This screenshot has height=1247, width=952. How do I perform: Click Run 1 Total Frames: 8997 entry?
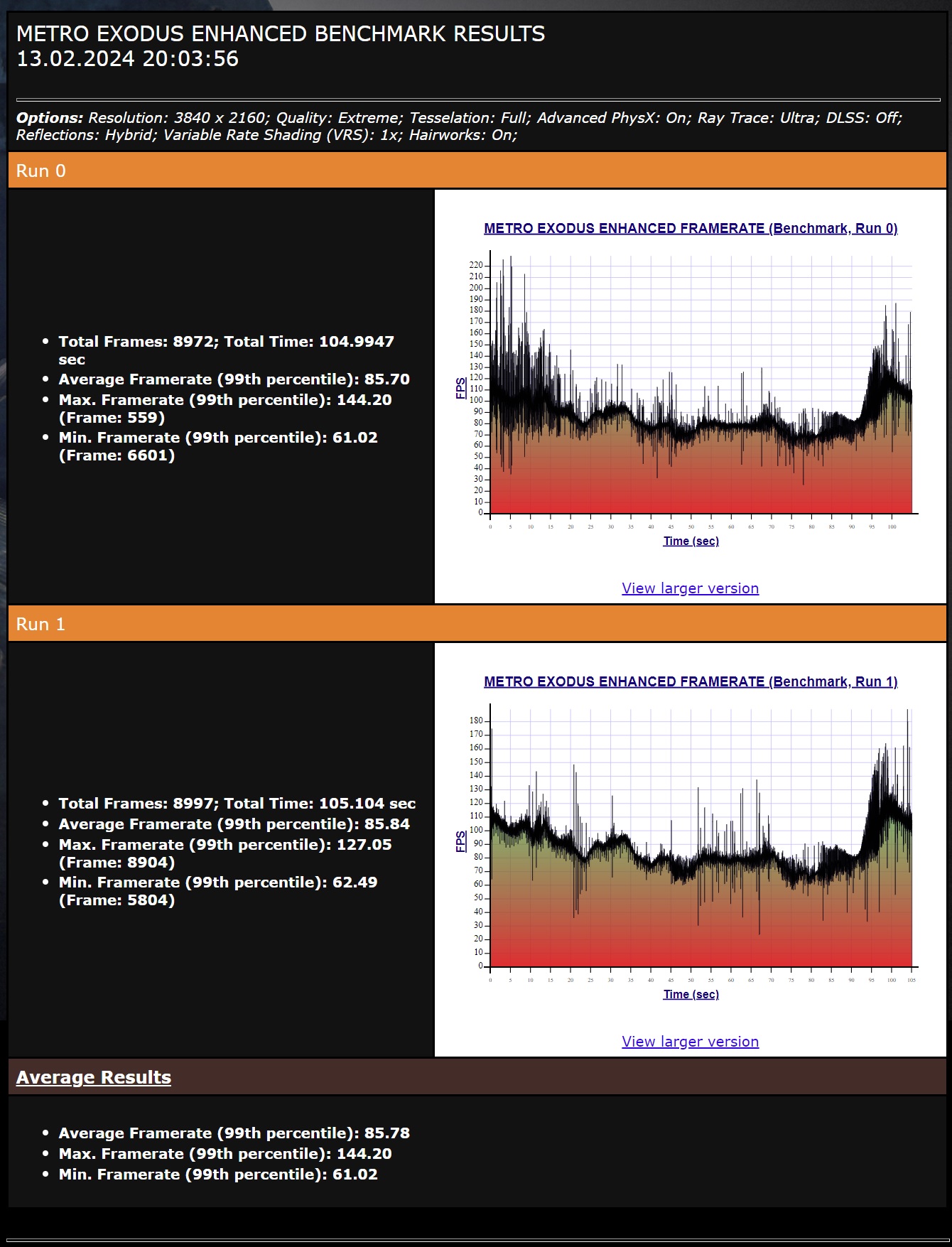(237, 804)
